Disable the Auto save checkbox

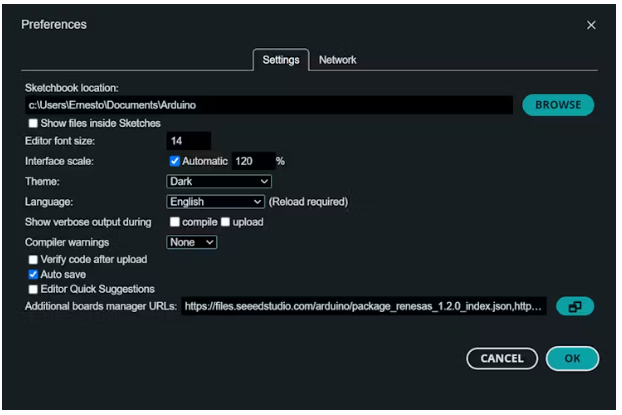[34, 274]
